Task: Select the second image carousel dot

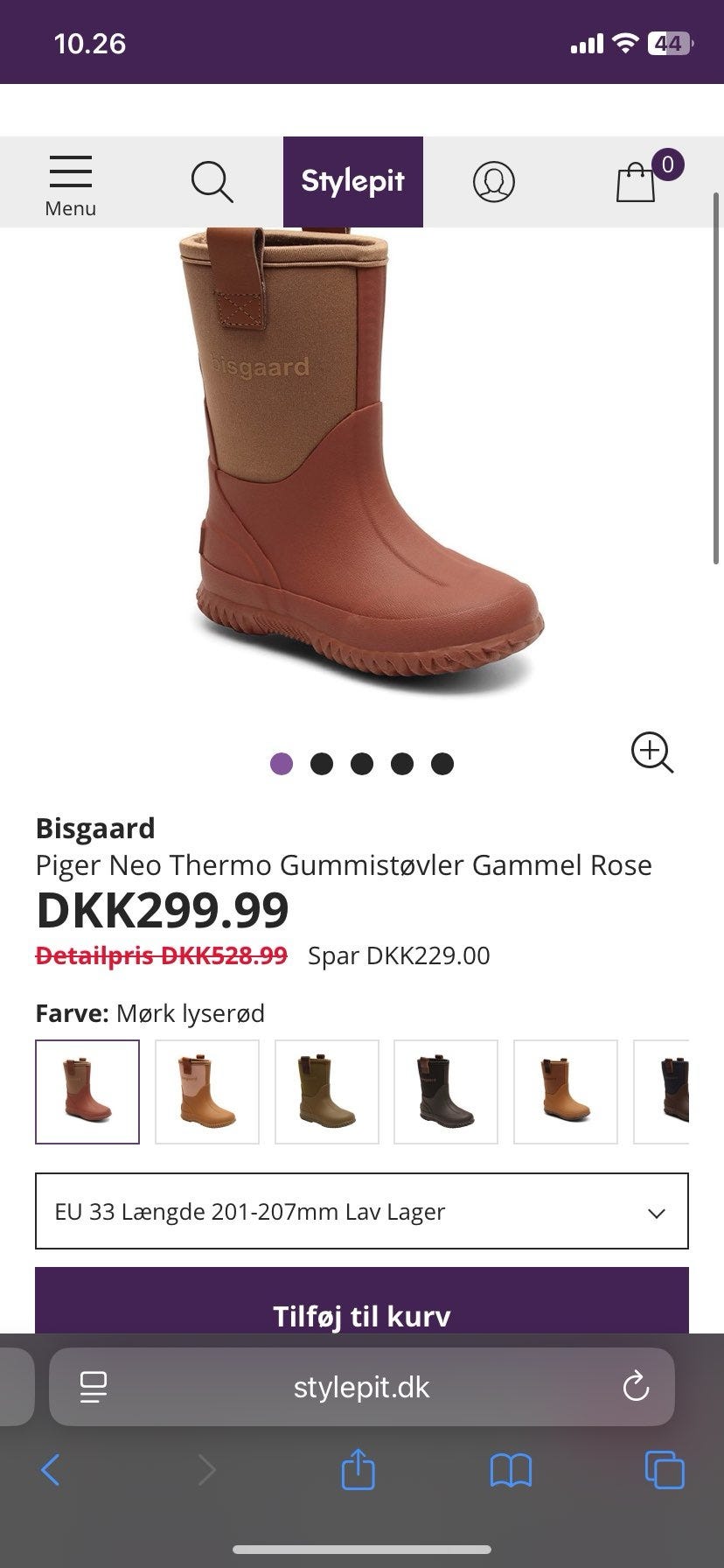Action: pos(322,764)
